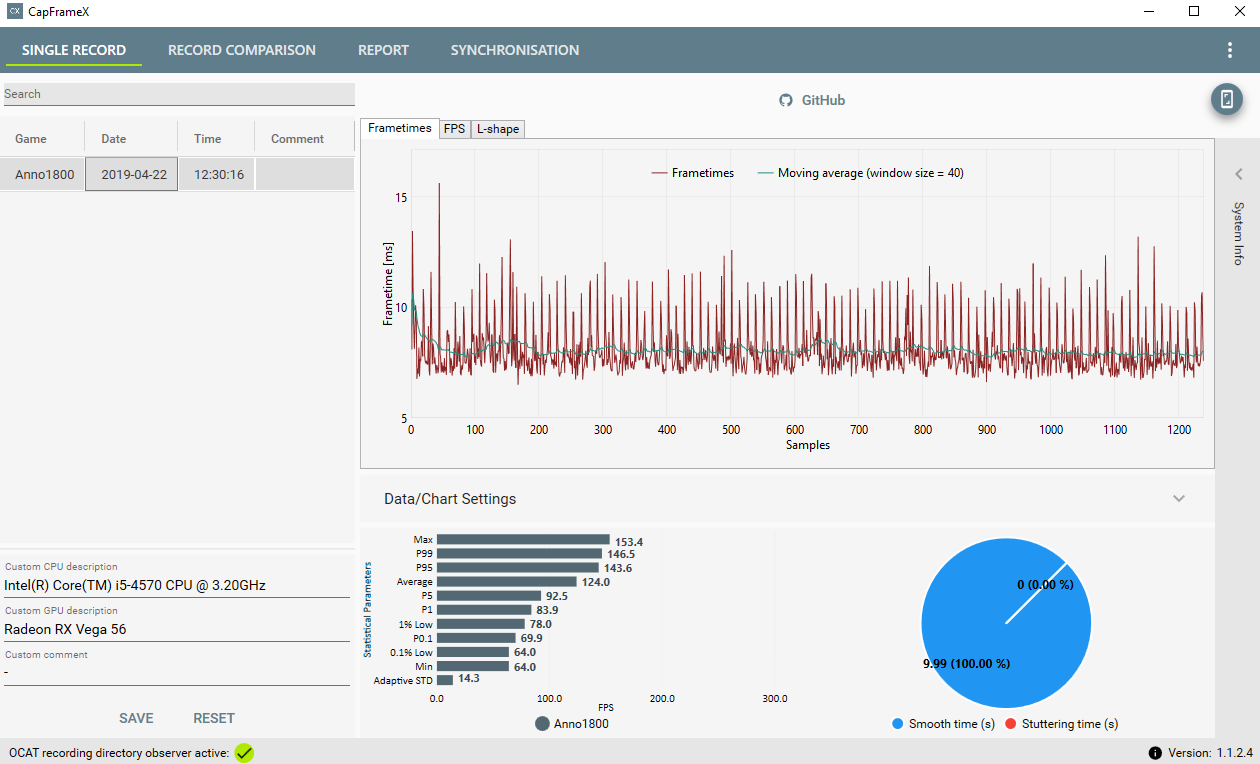
Task: Open the three-dot options menu
Action: pos(1230,50)
